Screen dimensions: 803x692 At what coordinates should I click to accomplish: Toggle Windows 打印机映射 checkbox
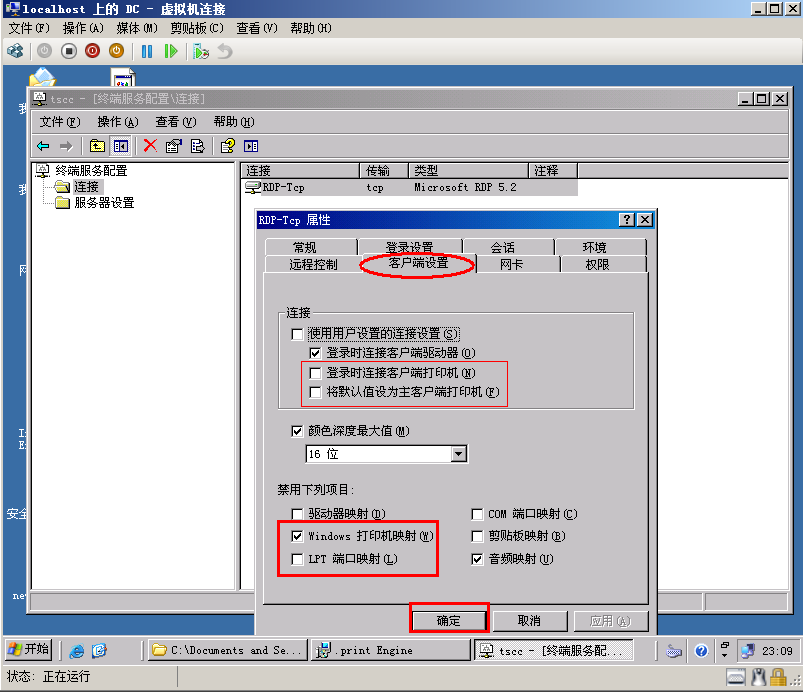(297, 536)
